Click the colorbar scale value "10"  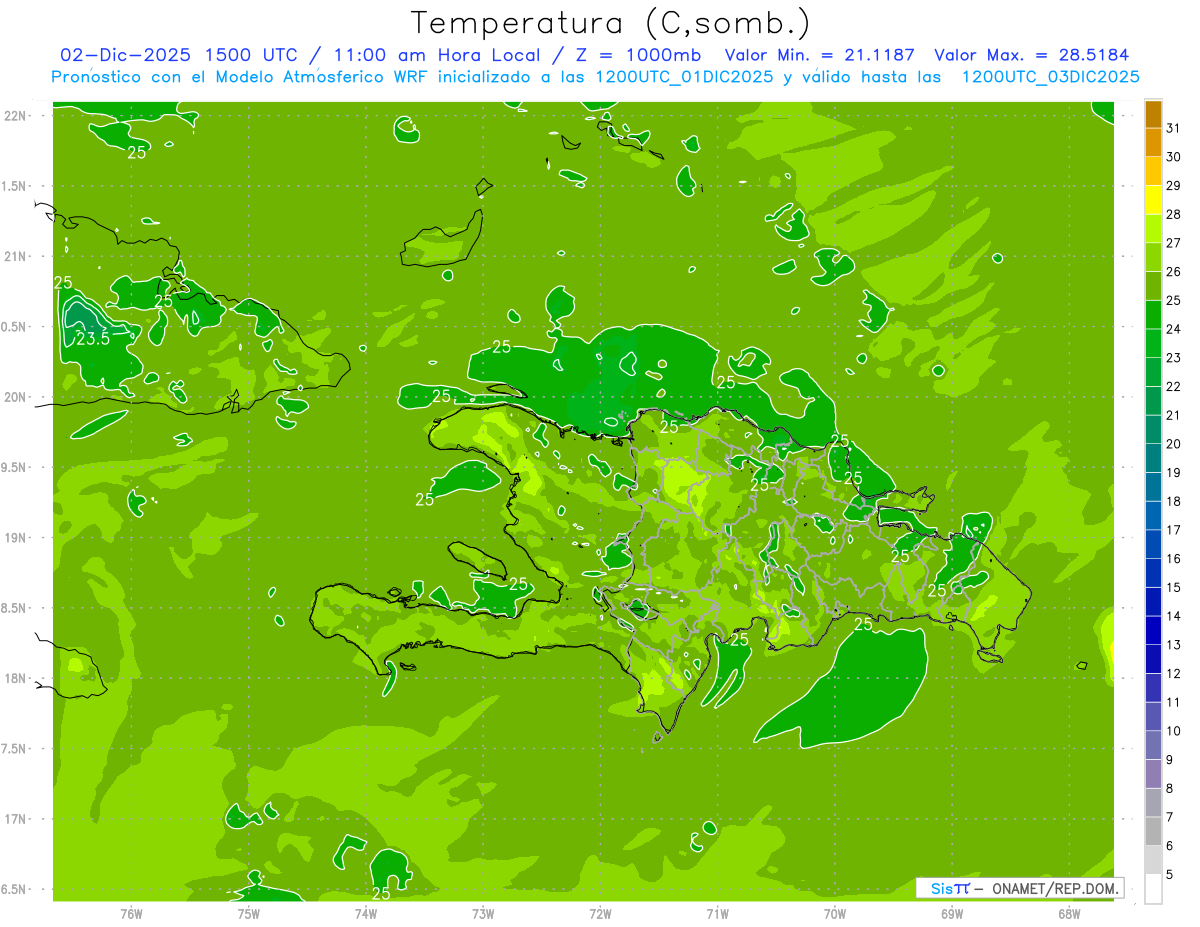(1174, 731)
